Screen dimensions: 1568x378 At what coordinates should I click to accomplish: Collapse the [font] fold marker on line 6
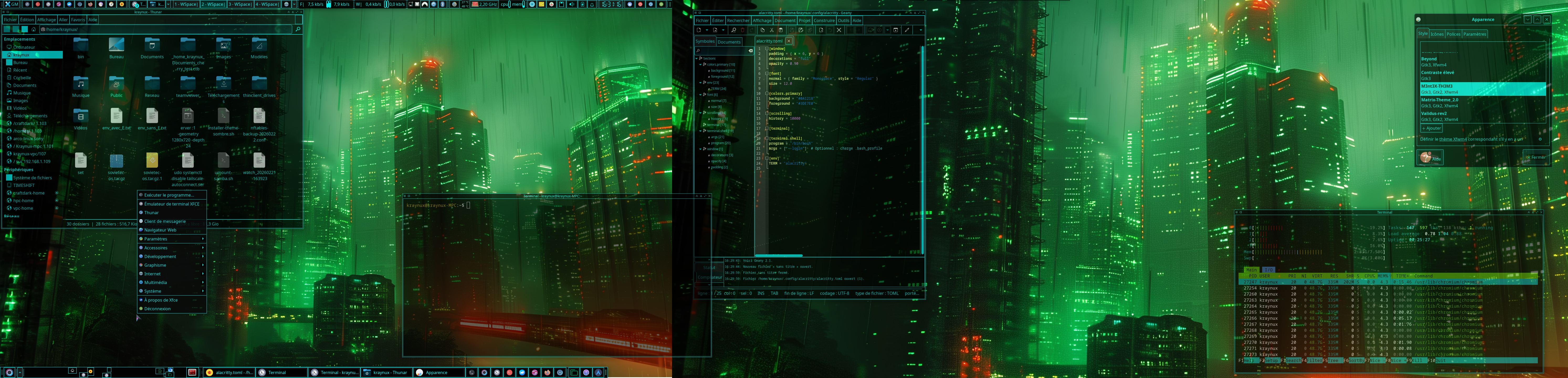tap(767, 74)
